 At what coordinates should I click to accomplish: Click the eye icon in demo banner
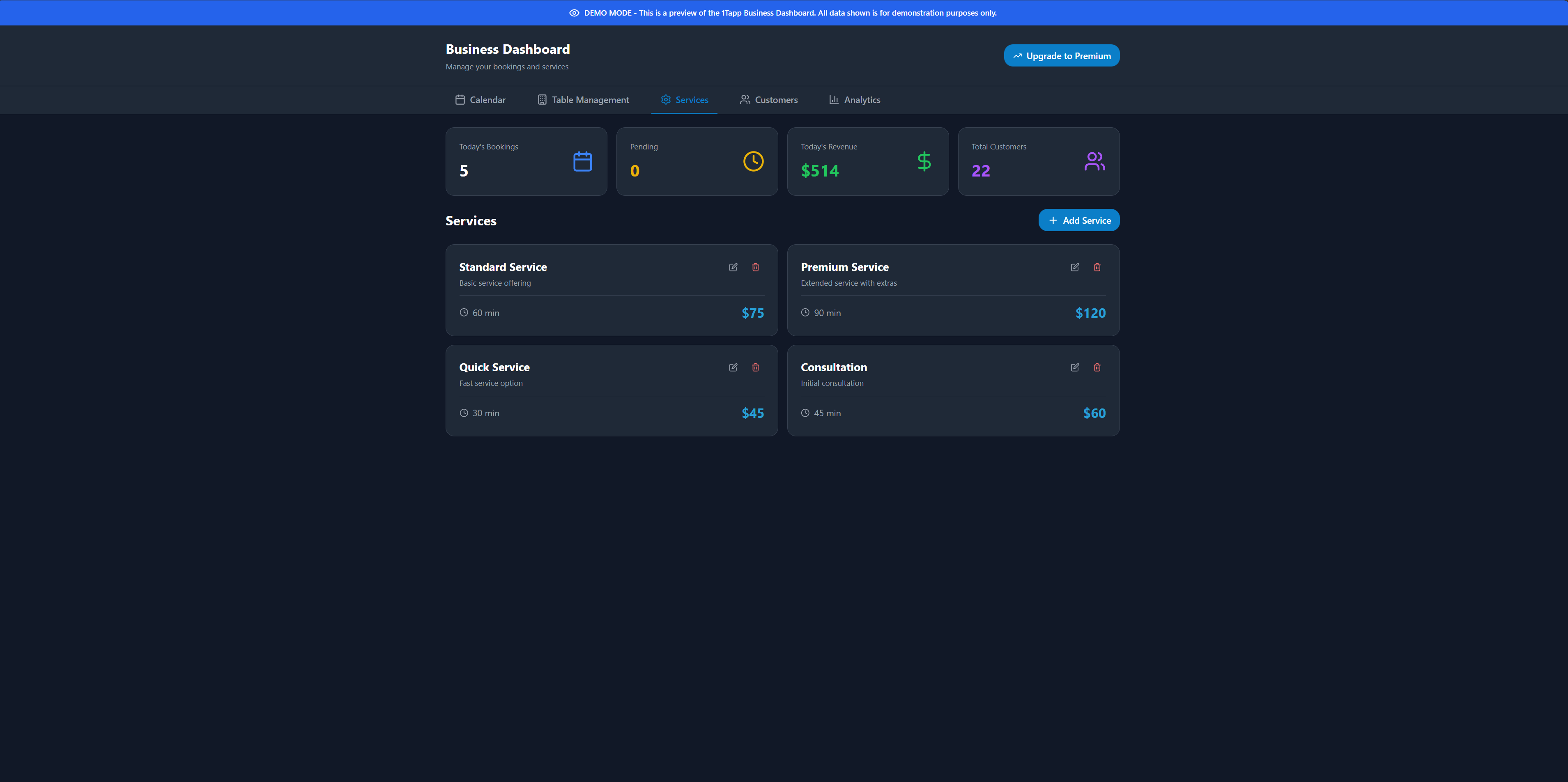coord(574,13)
